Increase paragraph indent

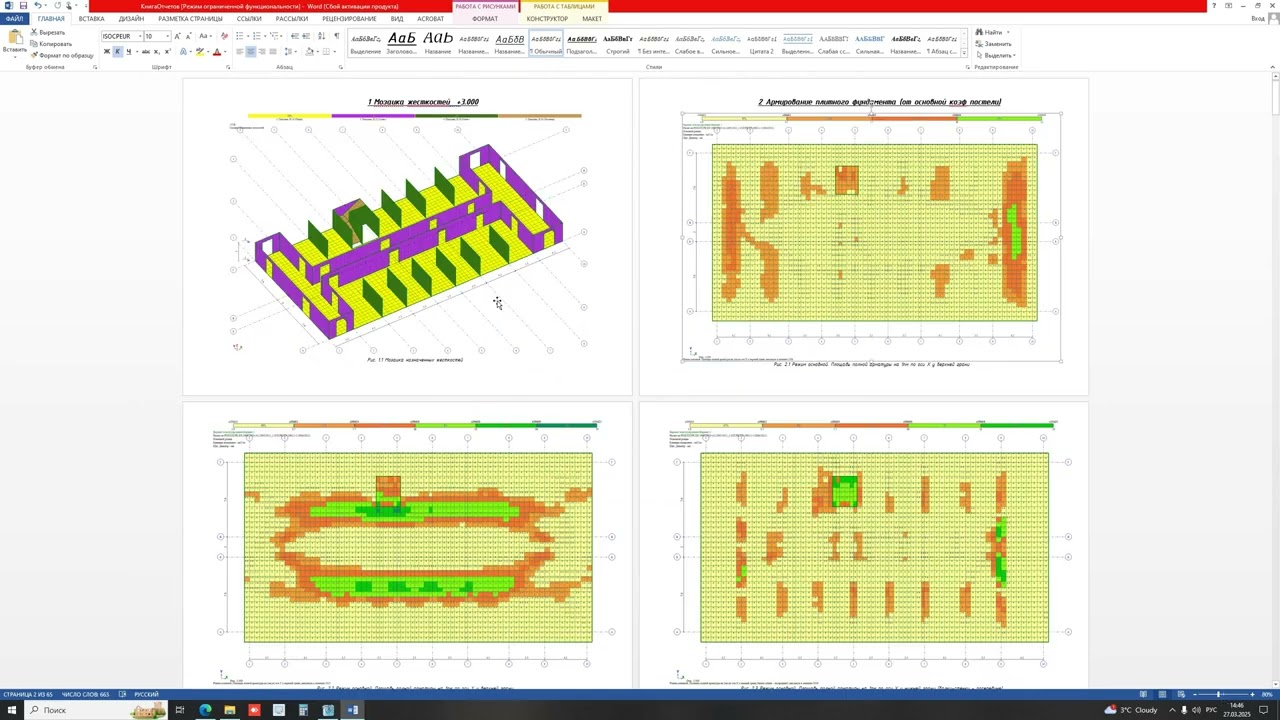pos(306,36)
